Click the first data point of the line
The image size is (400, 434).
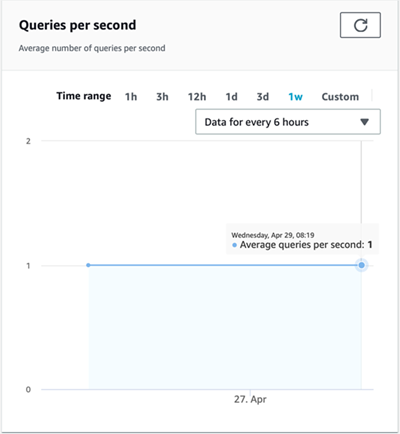(88, 265)
